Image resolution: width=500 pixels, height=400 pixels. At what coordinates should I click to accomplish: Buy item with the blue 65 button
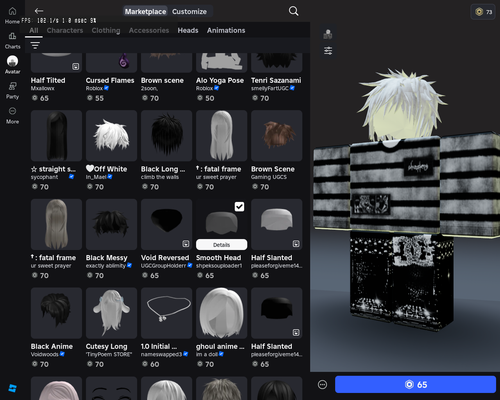[x=415, y=385]
